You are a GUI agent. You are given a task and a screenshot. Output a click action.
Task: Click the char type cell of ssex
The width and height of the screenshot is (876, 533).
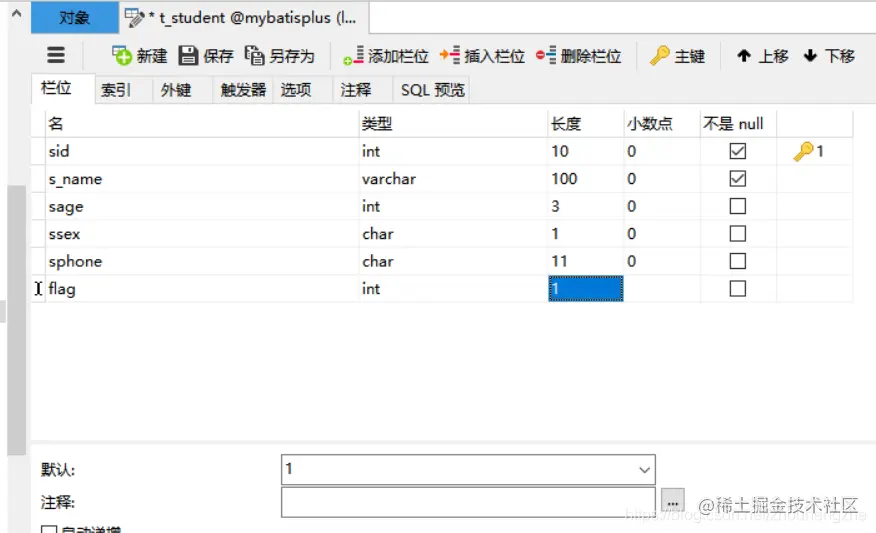click(453, 234)
